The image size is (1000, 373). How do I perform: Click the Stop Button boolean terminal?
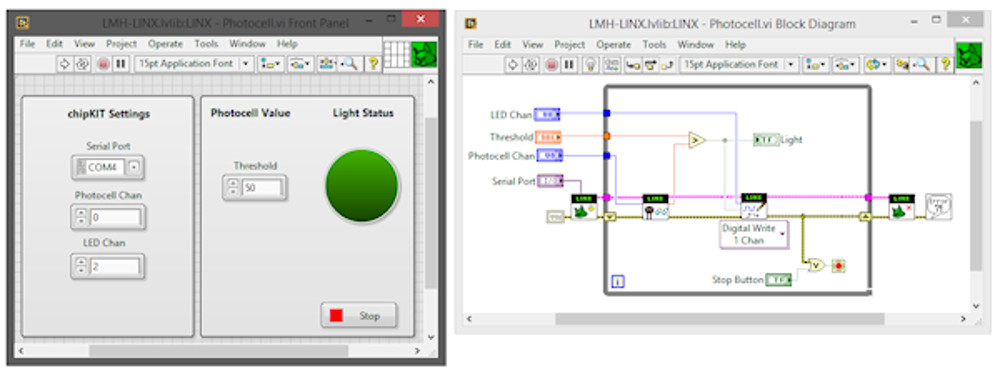(778, 279)
